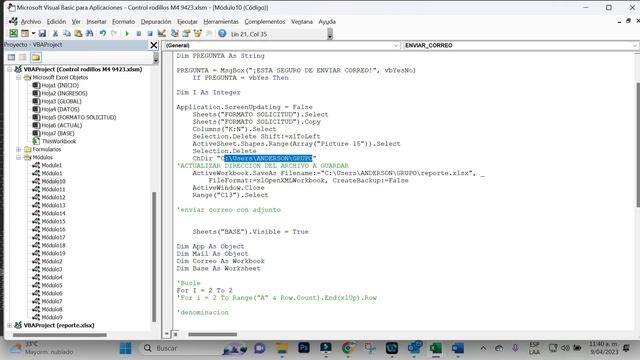This screenshot has height=360, width=640.
Task: Open the Ventana menu
Action: (x=302, y=22)
